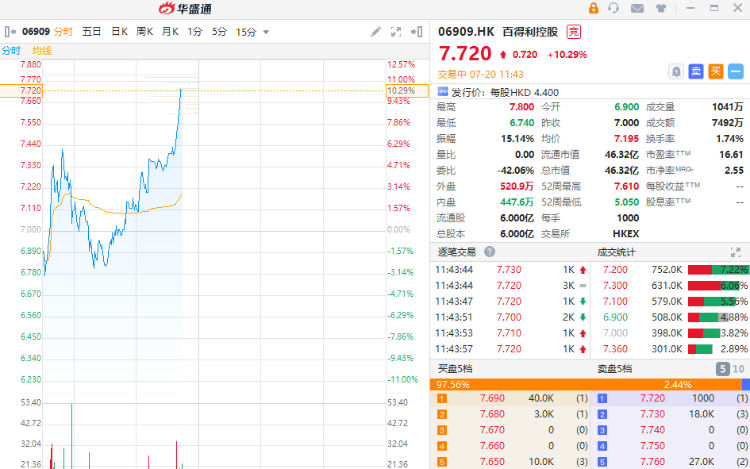750x469 pixels.
Task: Select bid level 2 price 7.680
Action: pos(492,414)
